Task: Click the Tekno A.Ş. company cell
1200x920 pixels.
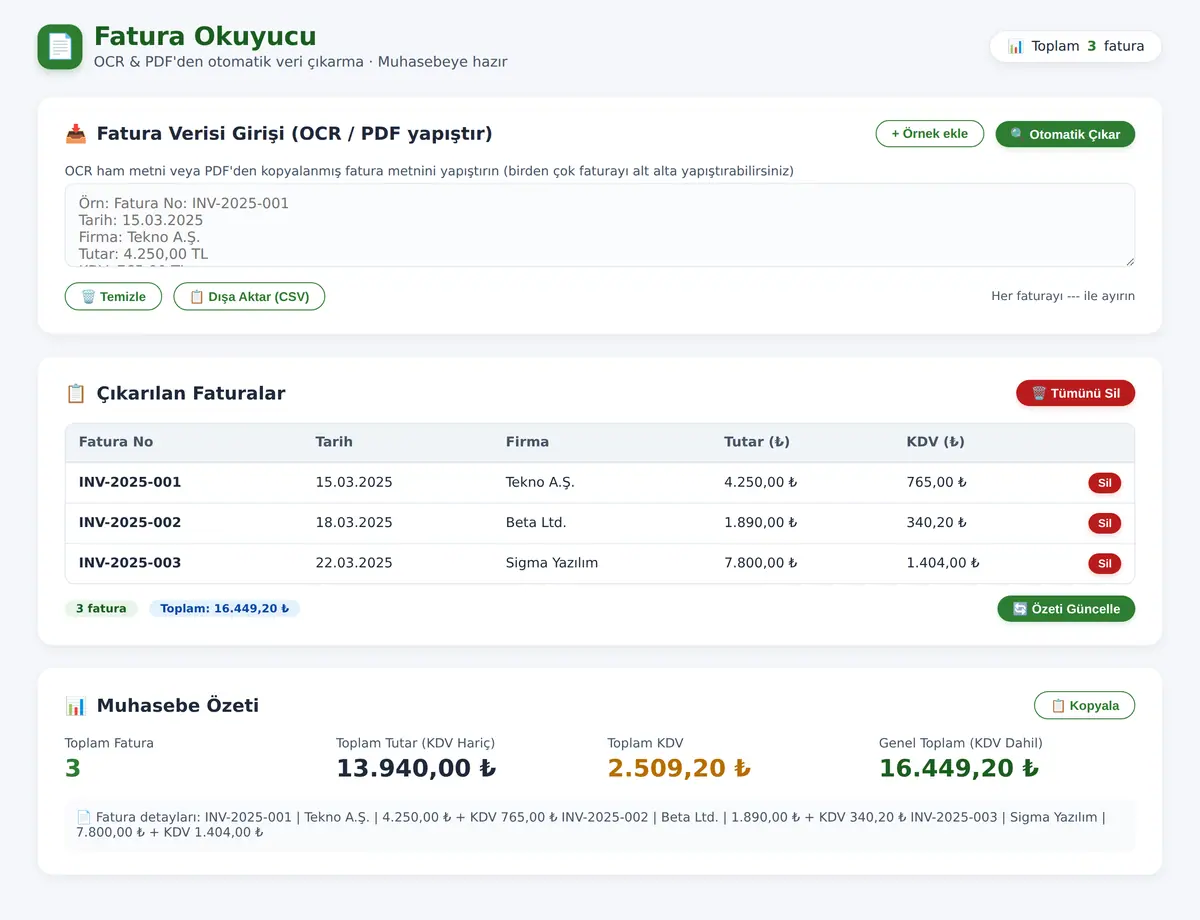Action: click(540, 482)
